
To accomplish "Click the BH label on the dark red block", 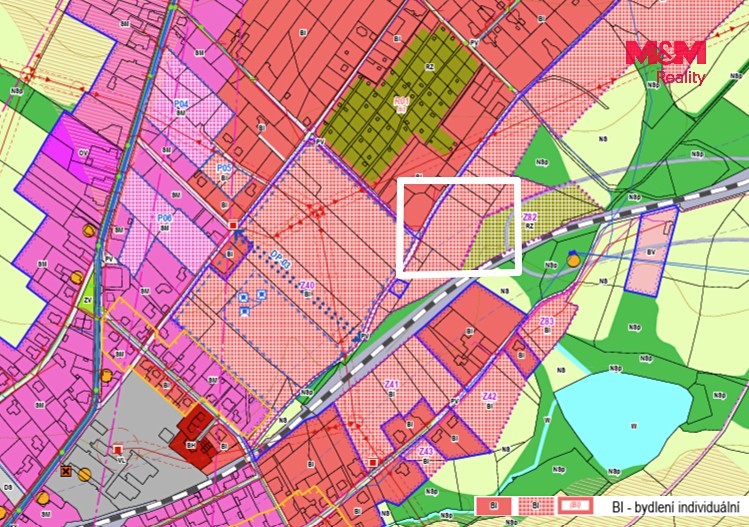I will tap(190, 445).
